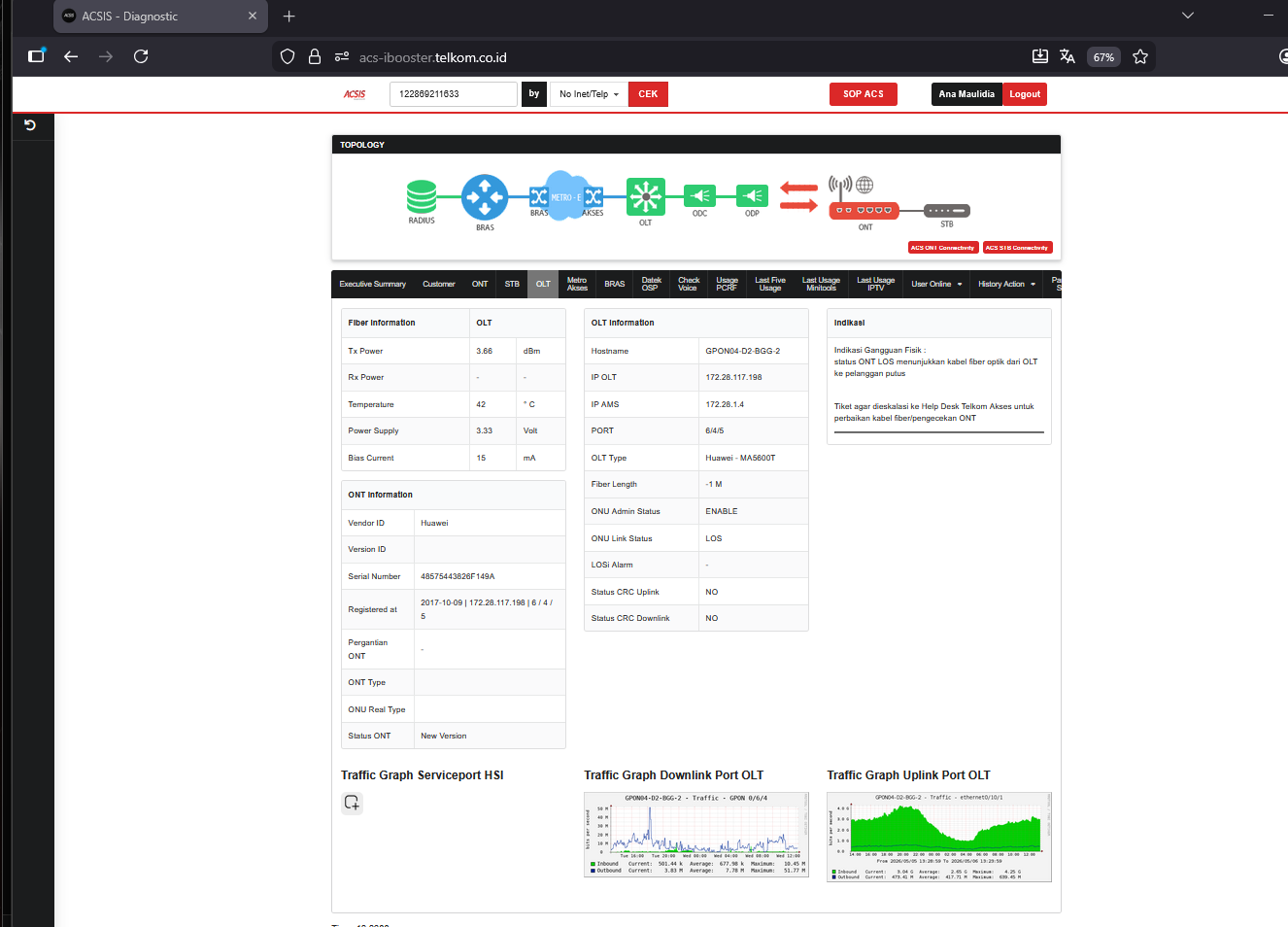The width and height of the screenshot is (1288, 927).
Task: Click the ACSIS logo
Action: [x=355, y=94]
